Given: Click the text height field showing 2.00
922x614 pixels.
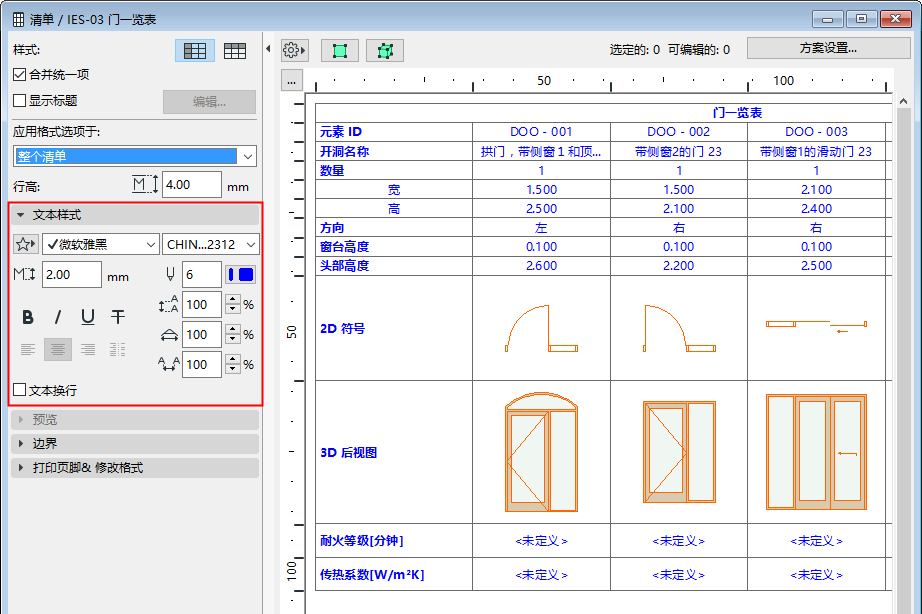Looking at the screenshot, I should 72,275.
